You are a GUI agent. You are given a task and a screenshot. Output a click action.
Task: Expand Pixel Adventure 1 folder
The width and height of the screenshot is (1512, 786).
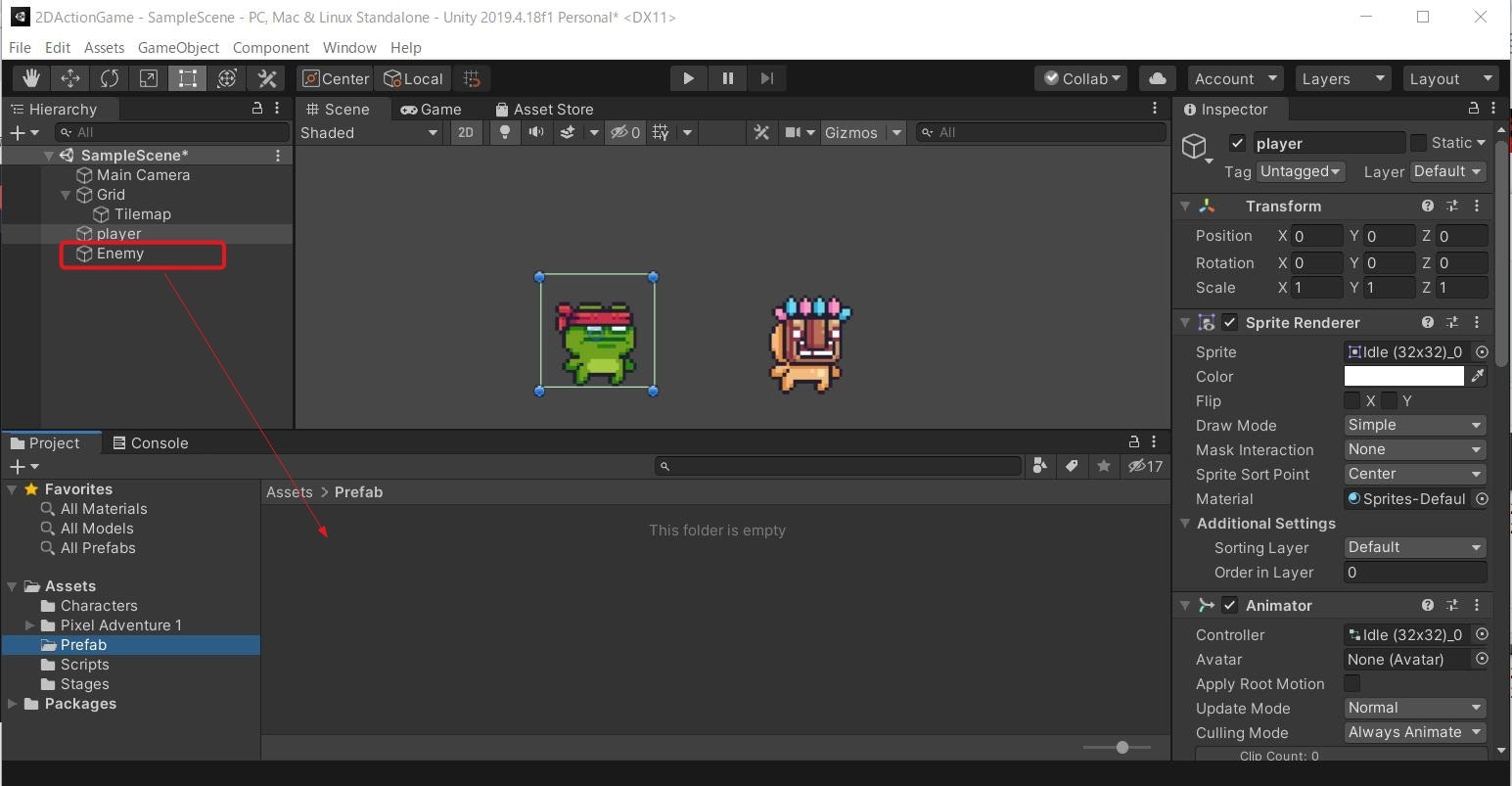click(29, 624)
